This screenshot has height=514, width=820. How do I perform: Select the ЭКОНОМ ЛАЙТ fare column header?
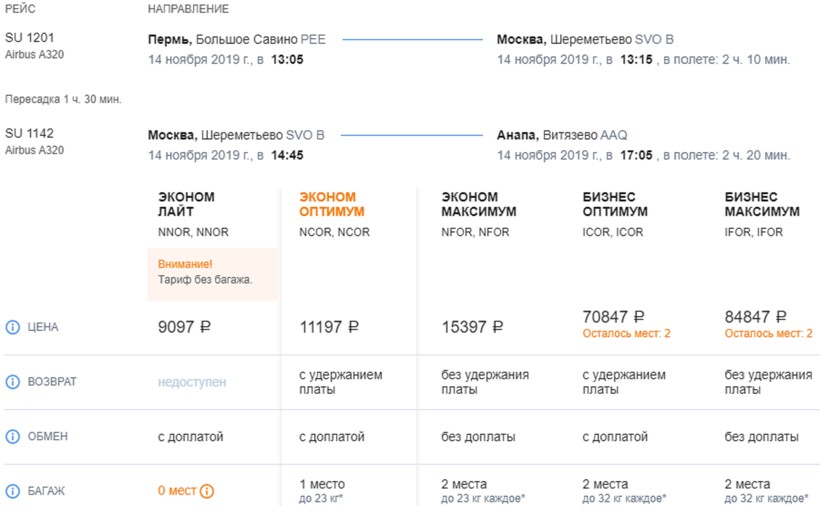186,204
